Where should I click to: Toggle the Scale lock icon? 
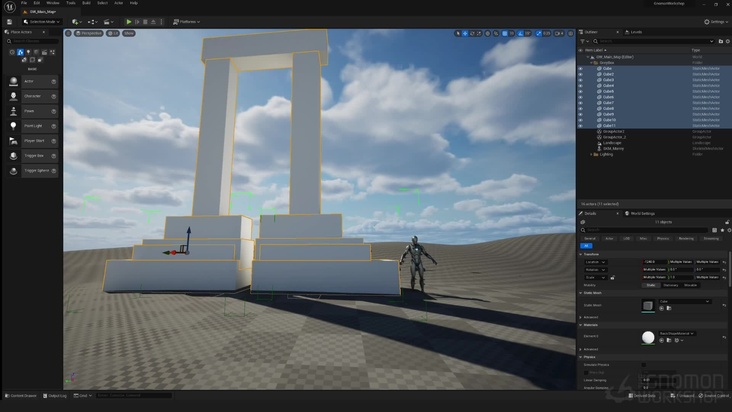click(612, 278)
